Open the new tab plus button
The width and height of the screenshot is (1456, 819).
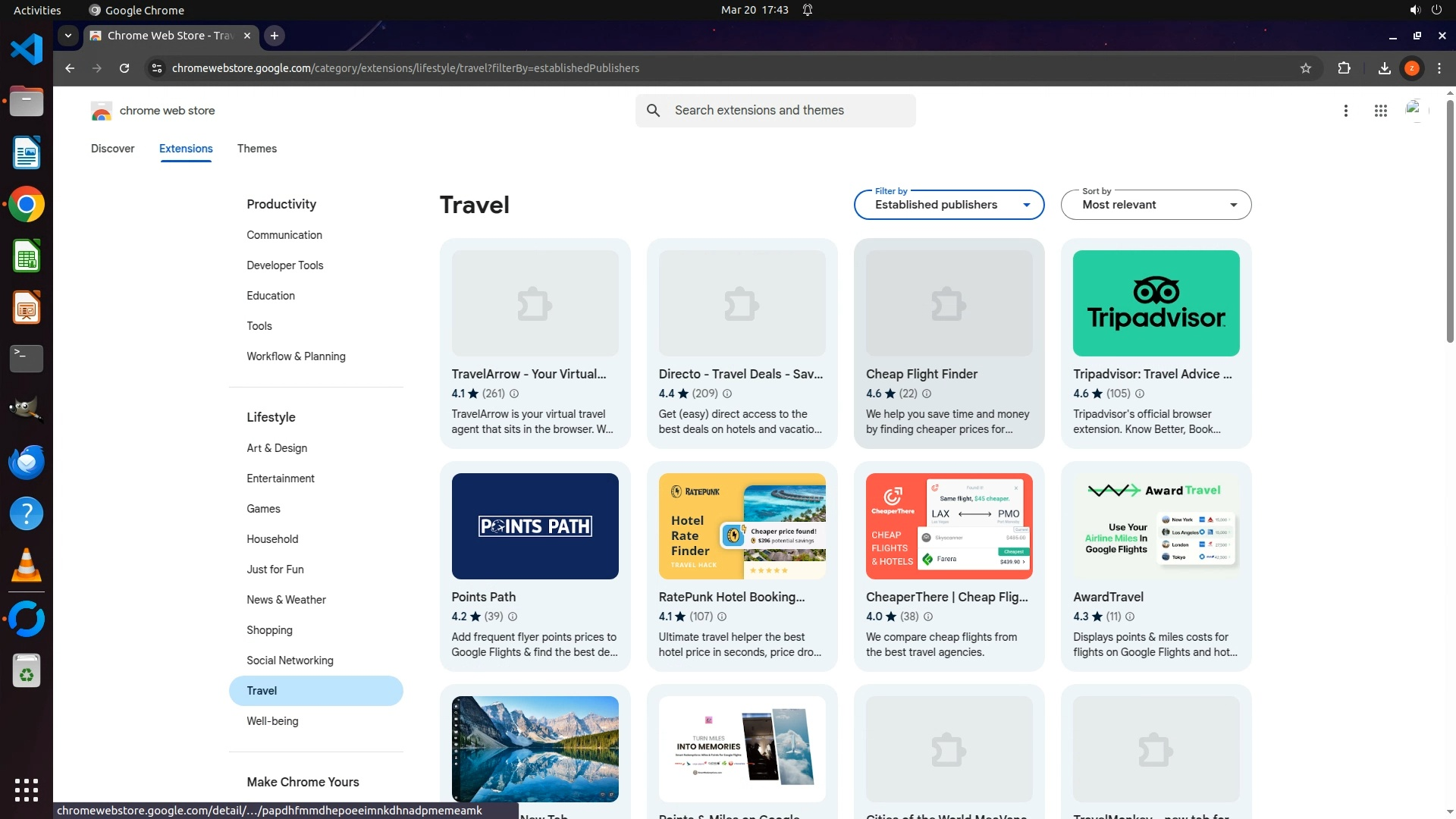(x=275, y=36)
